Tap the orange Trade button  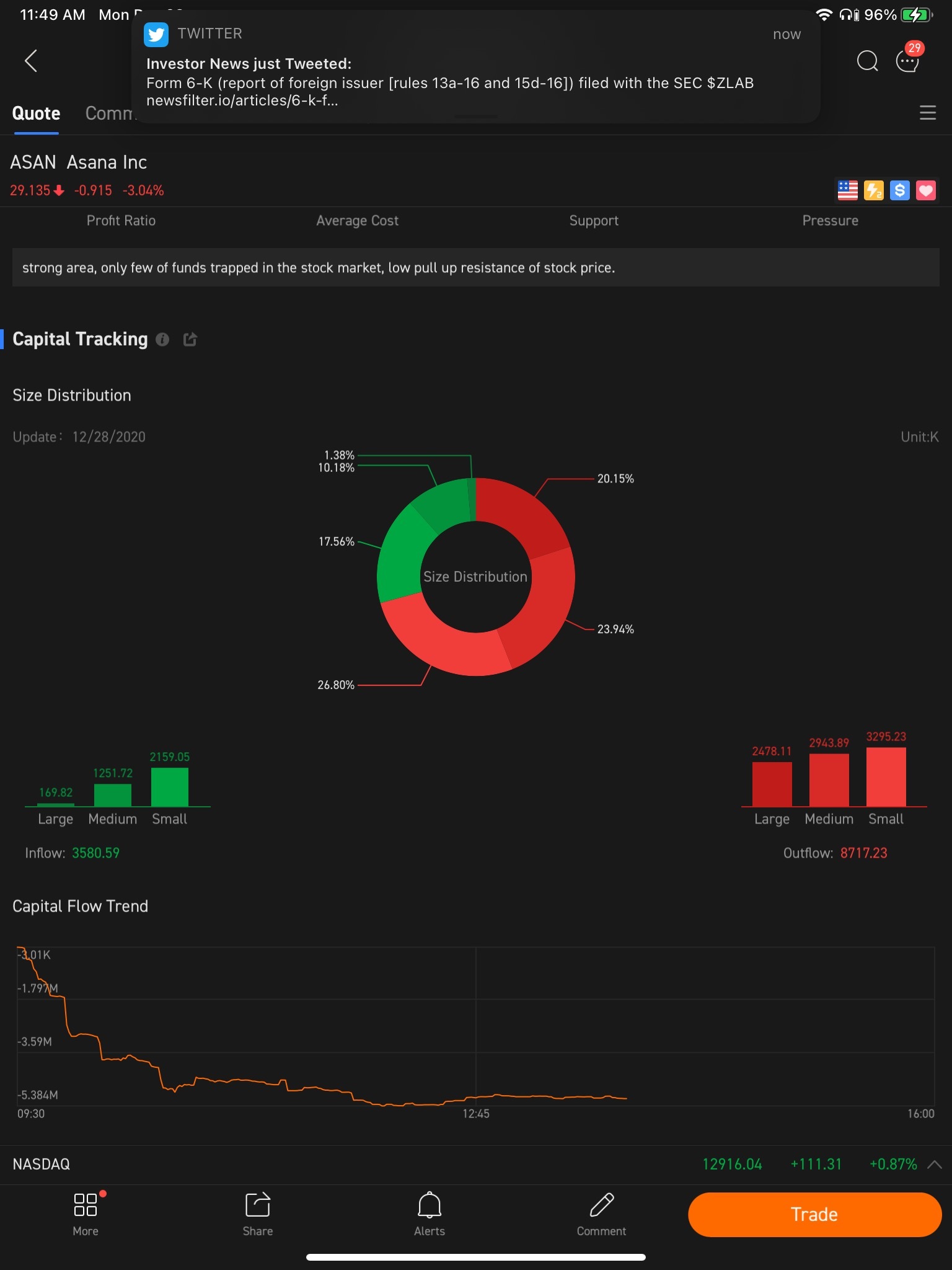814,1214
